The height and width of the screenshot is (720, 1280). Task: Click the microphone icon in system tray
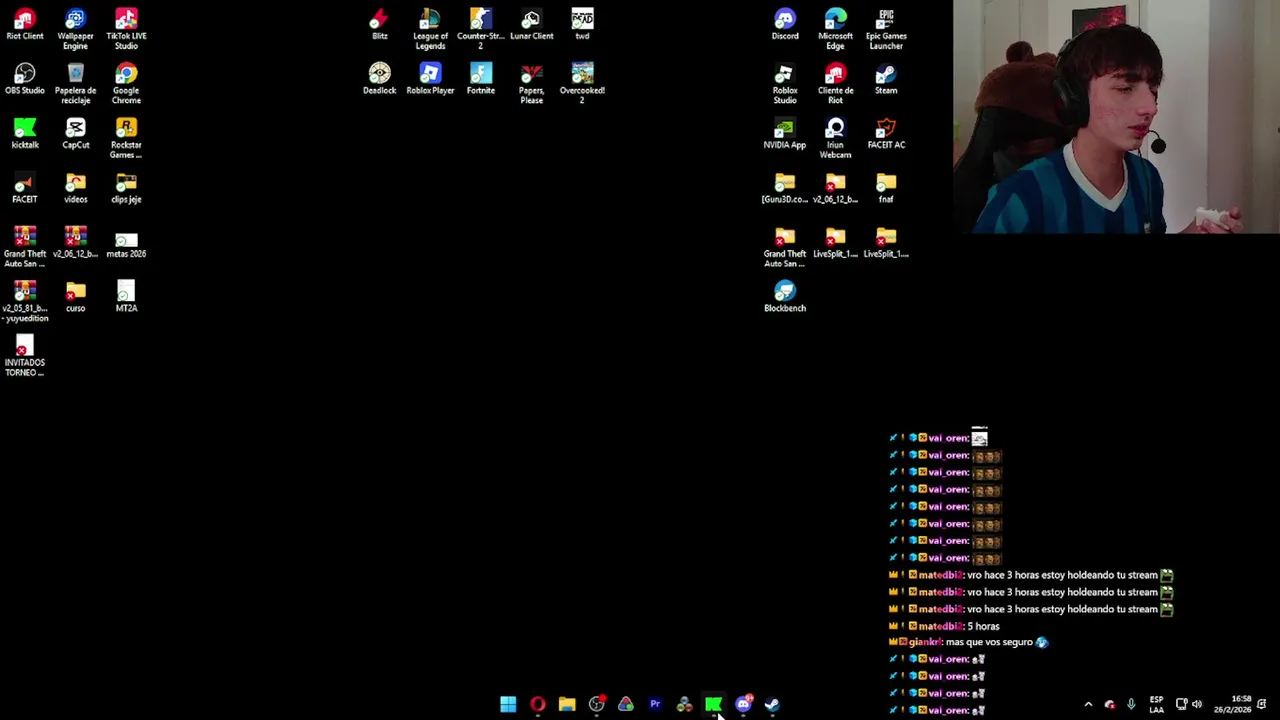(x=1131, y=704)
